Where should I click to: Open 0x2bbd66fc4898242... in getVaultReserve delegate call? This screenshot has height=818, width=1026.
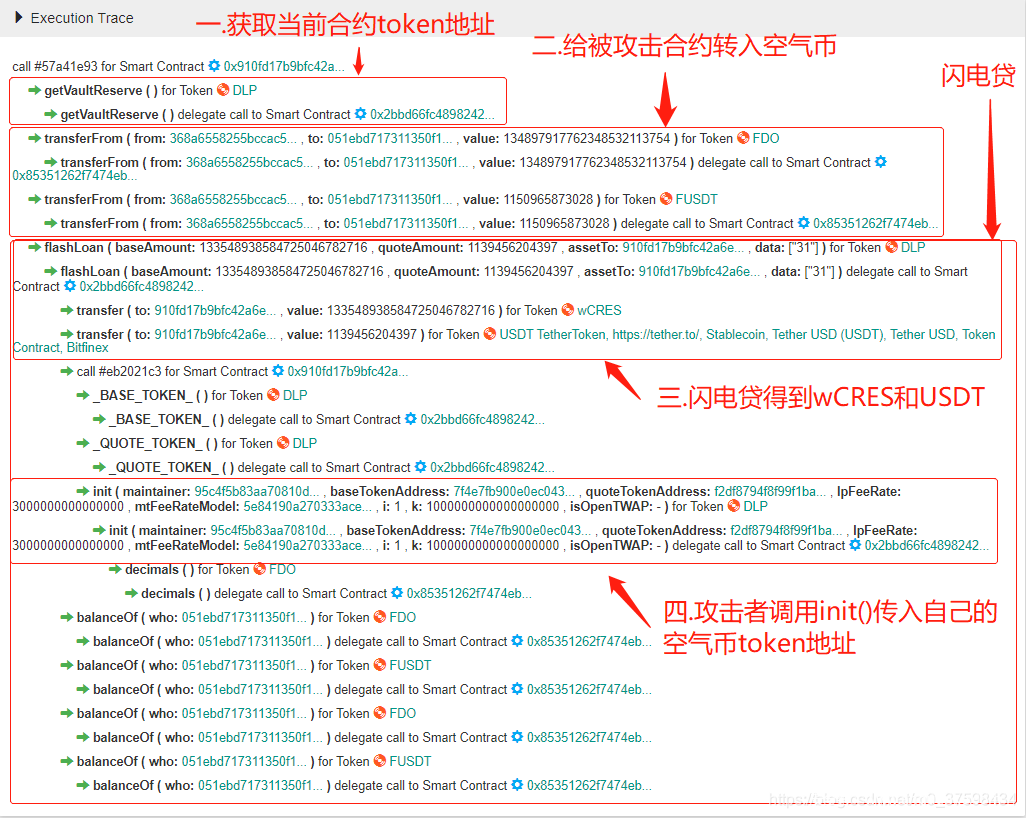[432, 115]
